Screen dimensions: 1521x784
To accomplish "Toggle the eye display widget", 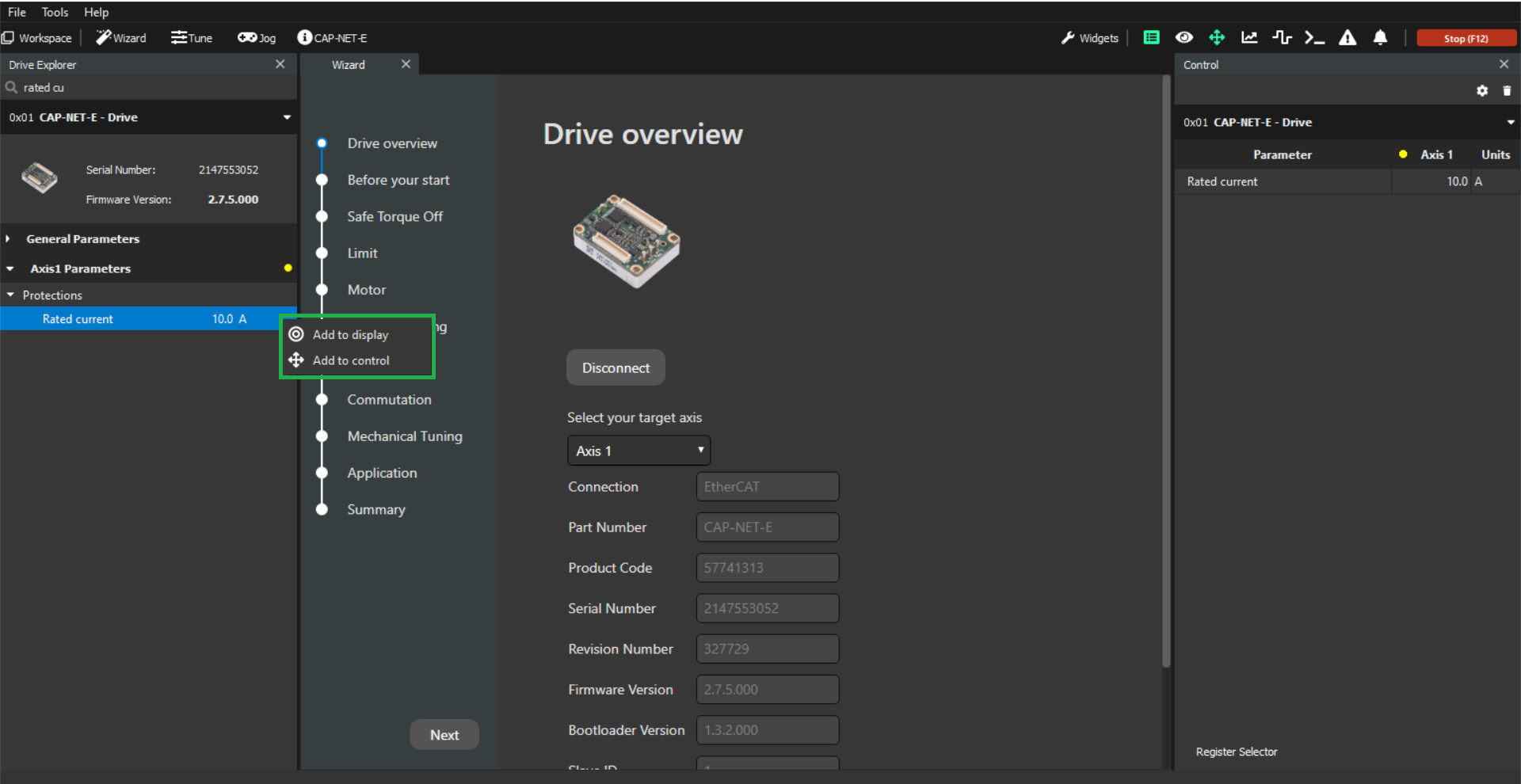I will (x=1184, y=37).
